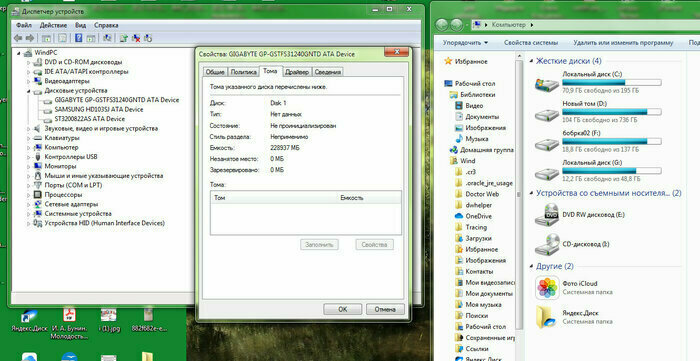Collapse the Дисковые устройства node
Viewport: 700px width, 361px height.
[x=29, y=91]
